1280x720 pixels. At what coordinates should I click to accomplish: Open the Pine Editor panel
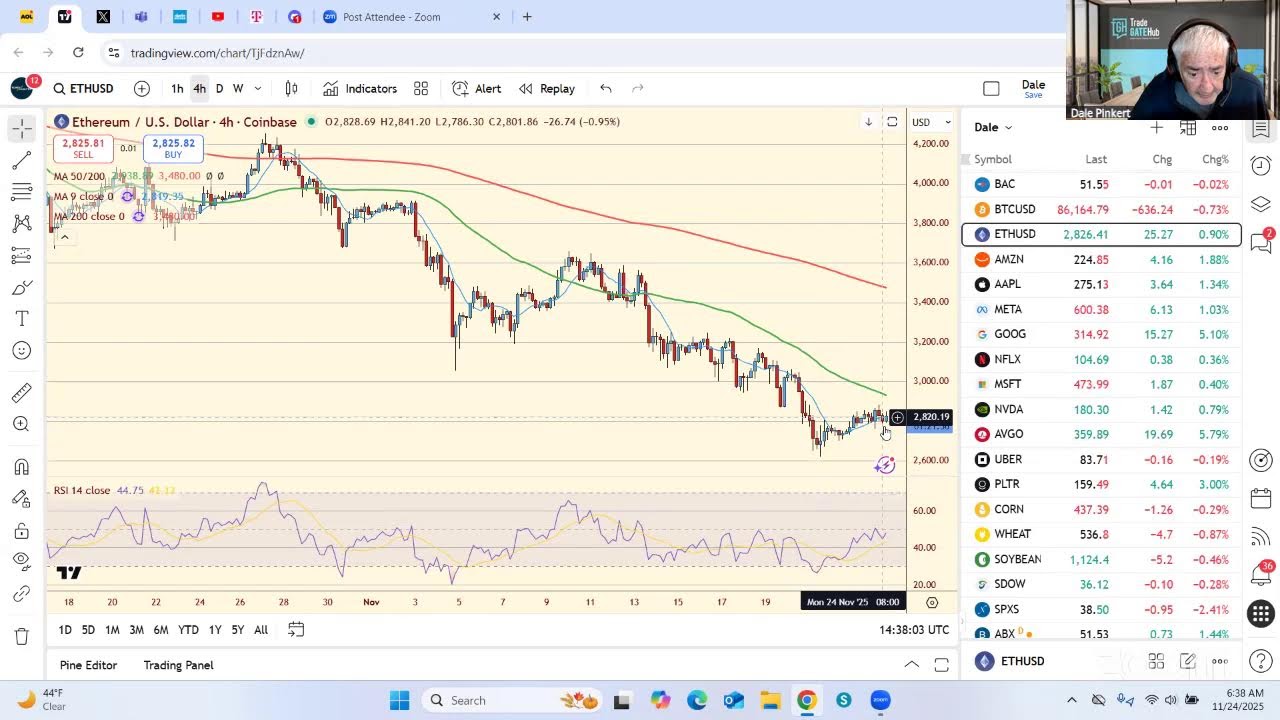click(x=88, y=665)
